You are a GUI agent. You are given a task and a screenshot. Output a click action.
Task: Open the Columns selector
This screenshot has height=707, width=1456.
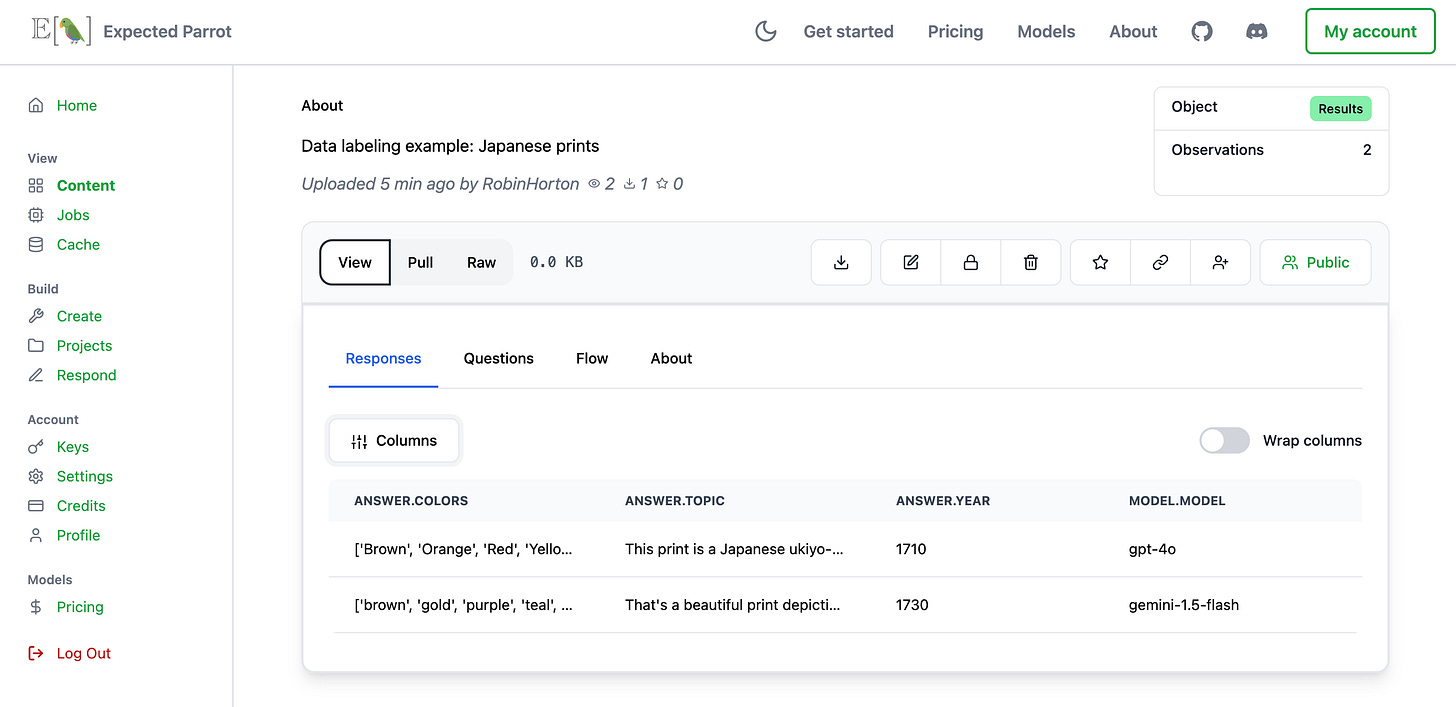pyautogui.click(x=394, y=441)
